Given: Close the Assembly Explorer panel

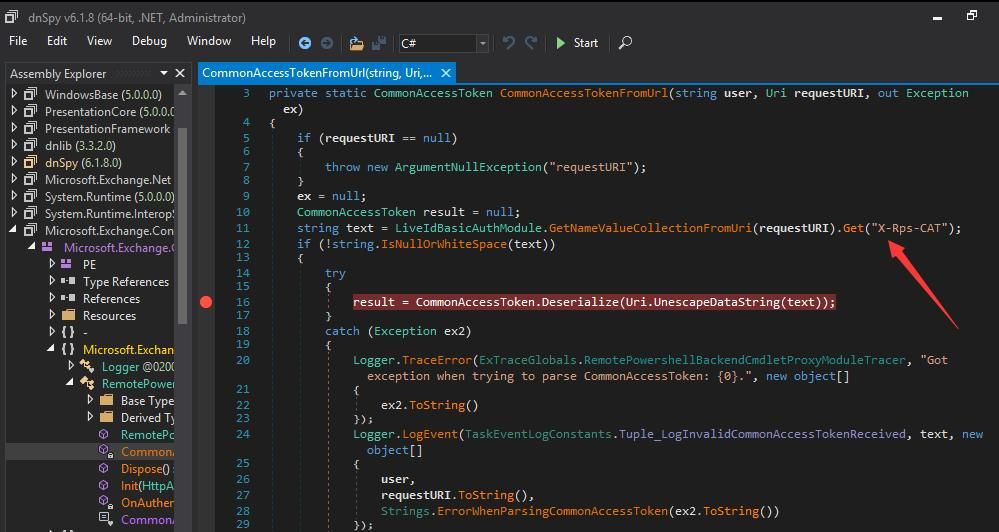Looking at the screenshot, I should point(180,73).
